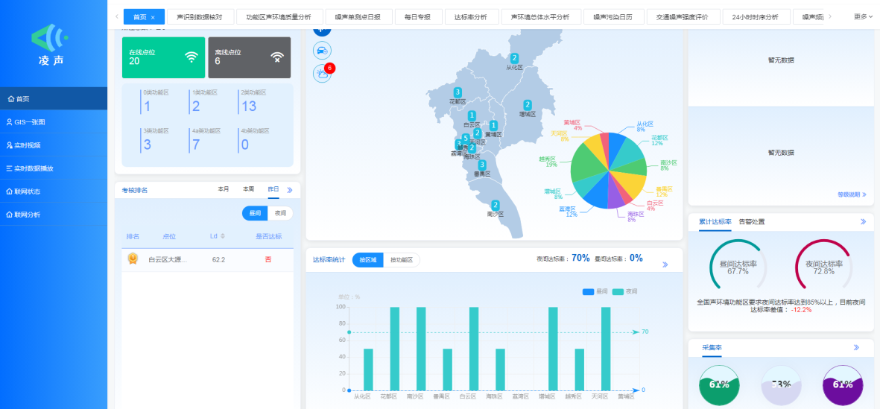Select 按区域 in compliance statistics
The width and height of the screenshot is (880, 409).
click(368, 260)
